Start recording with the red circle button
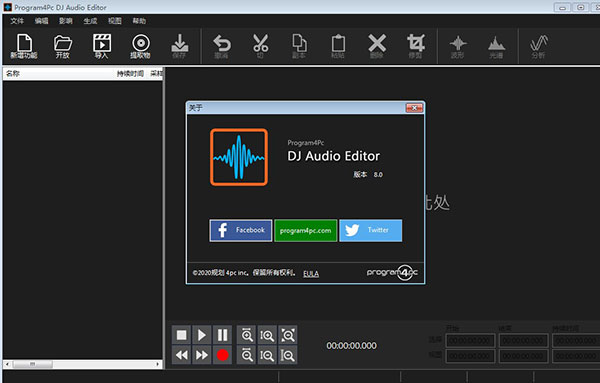 point(222,355)
